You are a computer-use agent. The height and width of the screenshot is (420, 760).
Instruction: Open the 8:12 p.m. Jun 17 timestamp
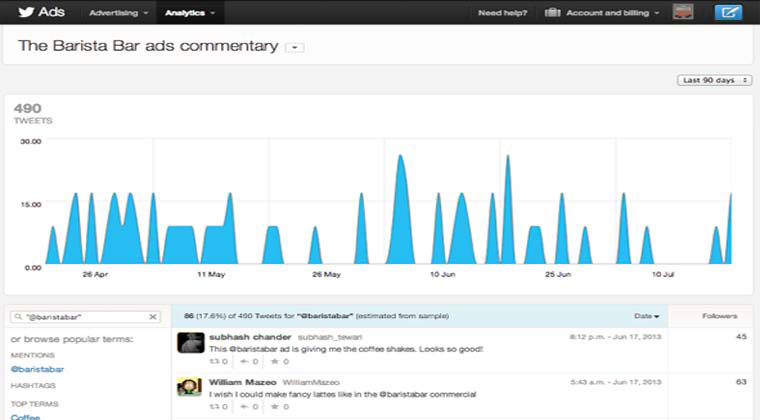tap(615, 337)
